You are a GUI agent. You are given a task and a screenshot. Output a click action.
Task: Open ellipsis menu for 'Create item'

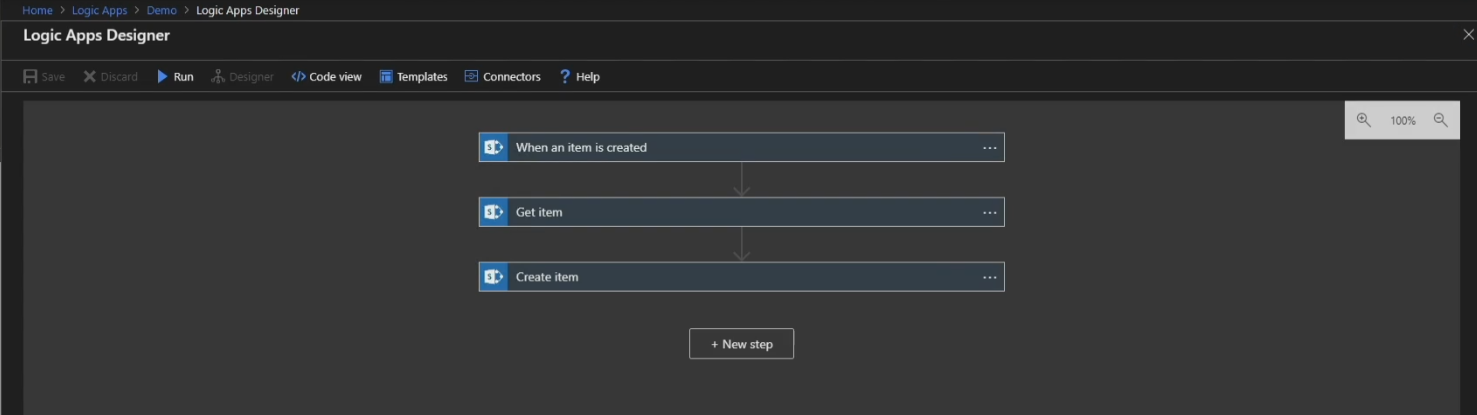[x=990, y=278]
